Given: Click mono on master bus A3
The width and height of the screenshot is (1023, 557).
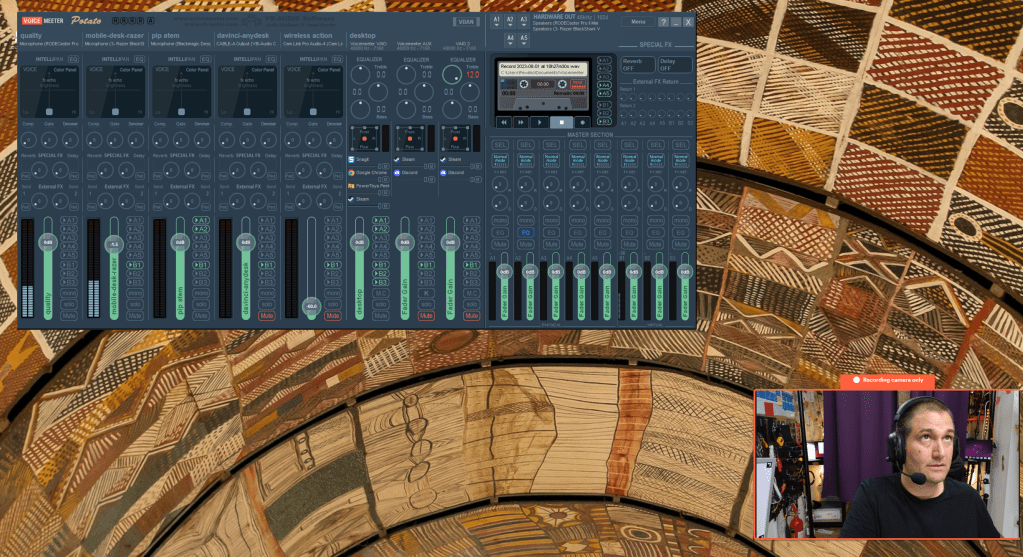Looking at the screenshot, I should (x=551, y=220).
